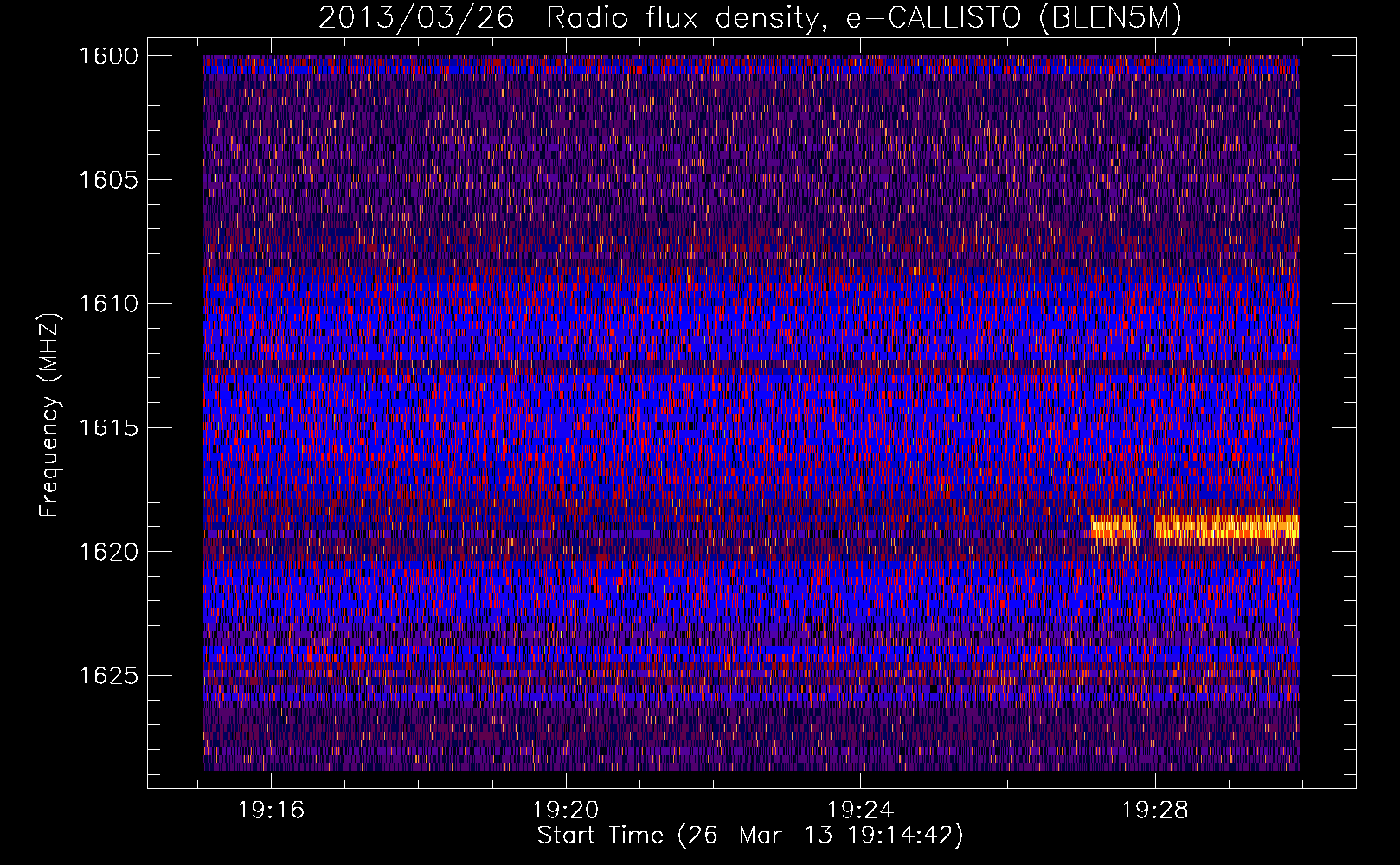Select the 1600 frequency axis label
The image size is (1400, 865).
108,56
